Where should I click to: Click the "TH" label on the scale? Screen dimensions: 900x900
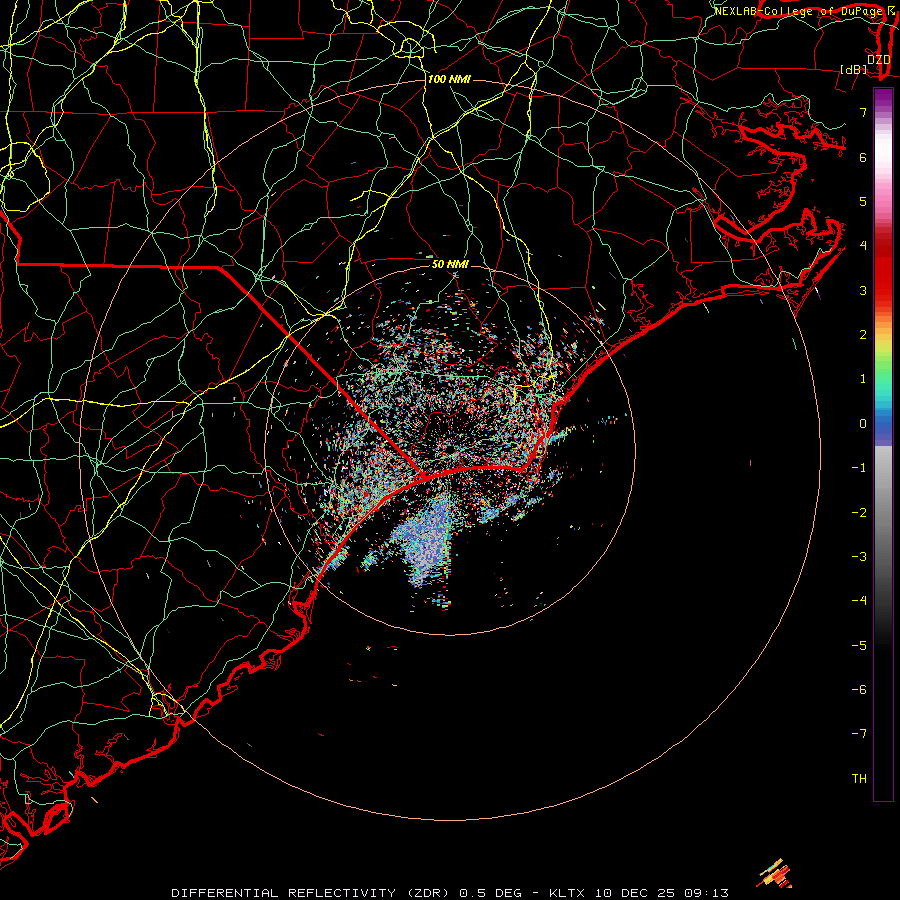point(859,779)
